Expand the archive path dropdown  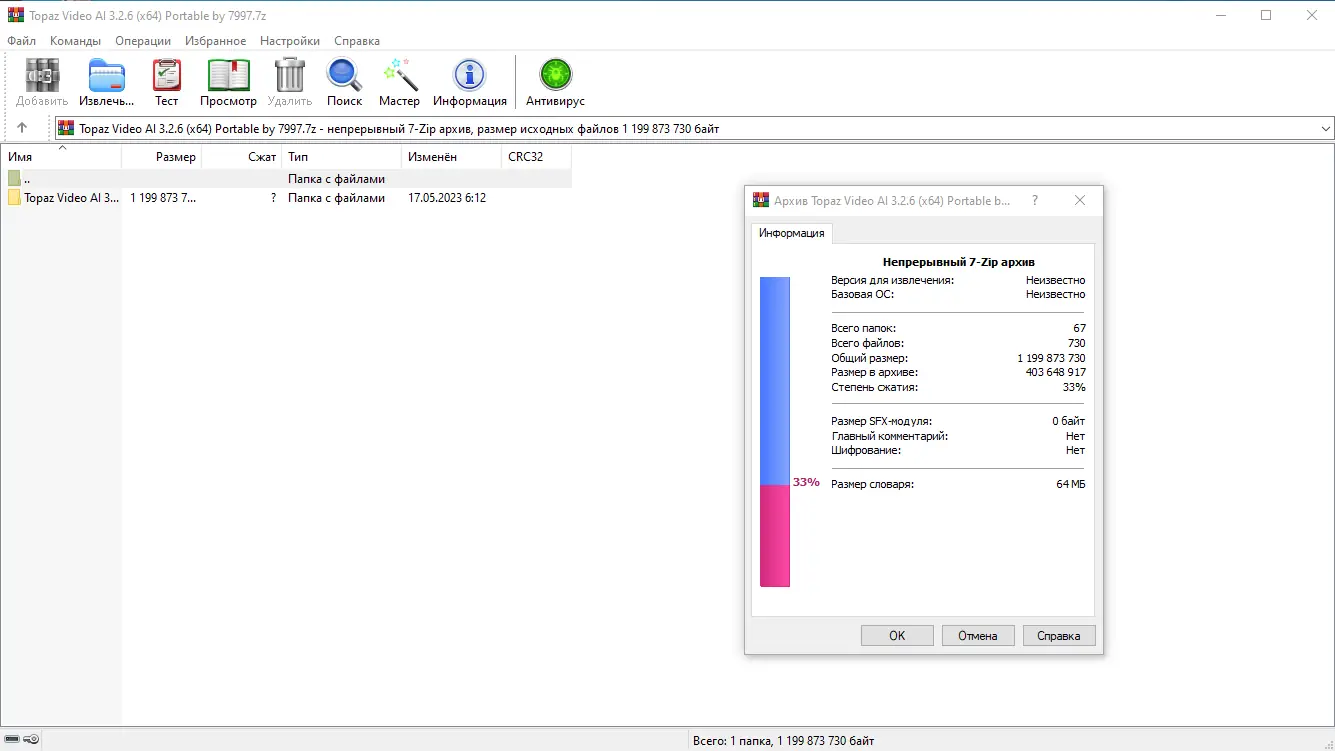tap(1326, 127)
